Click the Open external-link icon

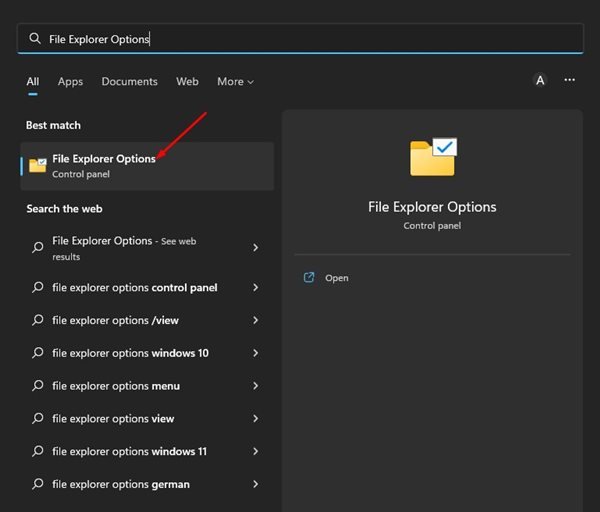[309, 277]
